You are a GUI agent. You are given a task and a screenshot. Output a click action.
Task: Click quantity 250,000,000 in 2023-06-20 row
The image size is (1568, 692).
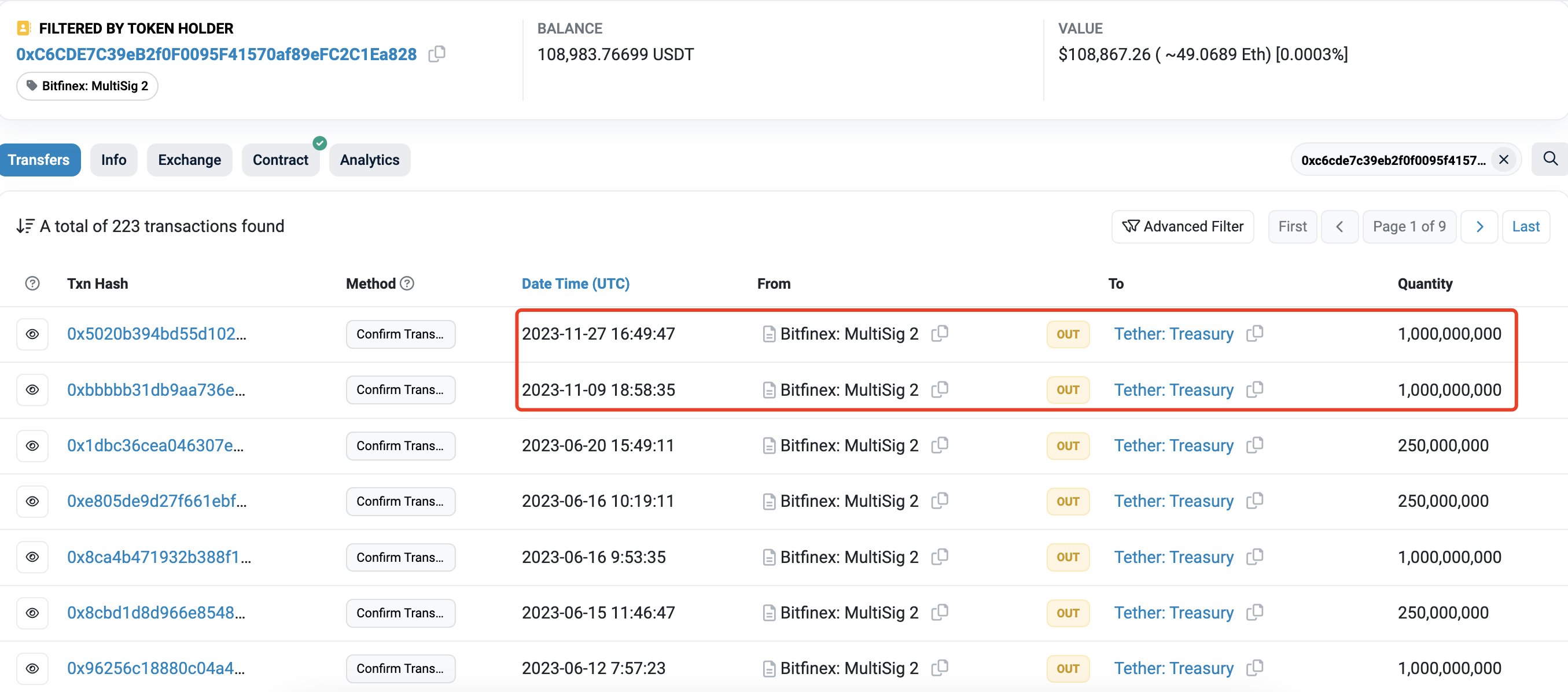1442,446
